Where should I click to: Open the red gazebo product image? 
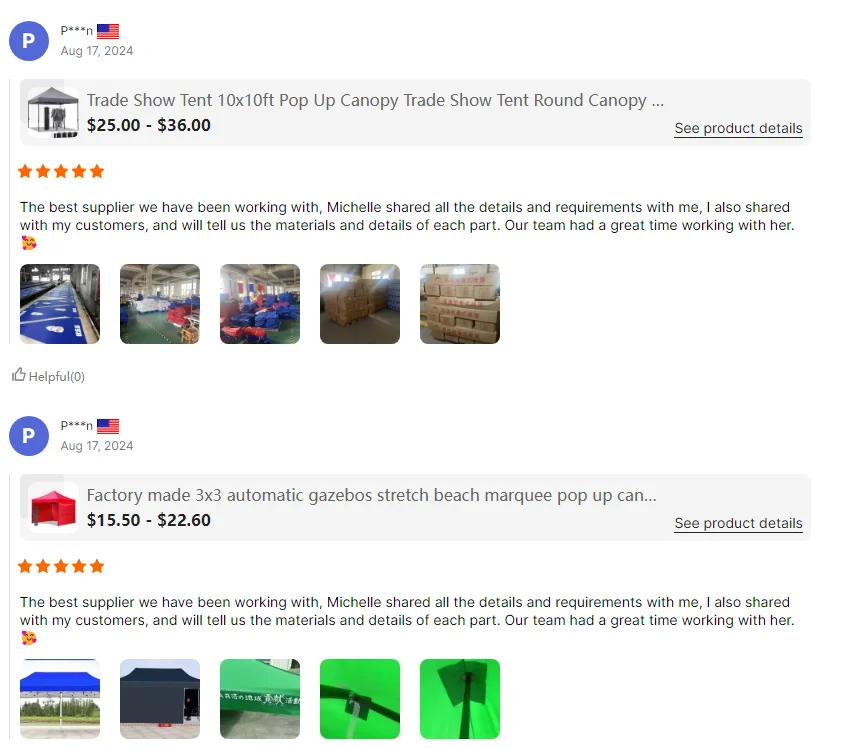click(53, 508)
